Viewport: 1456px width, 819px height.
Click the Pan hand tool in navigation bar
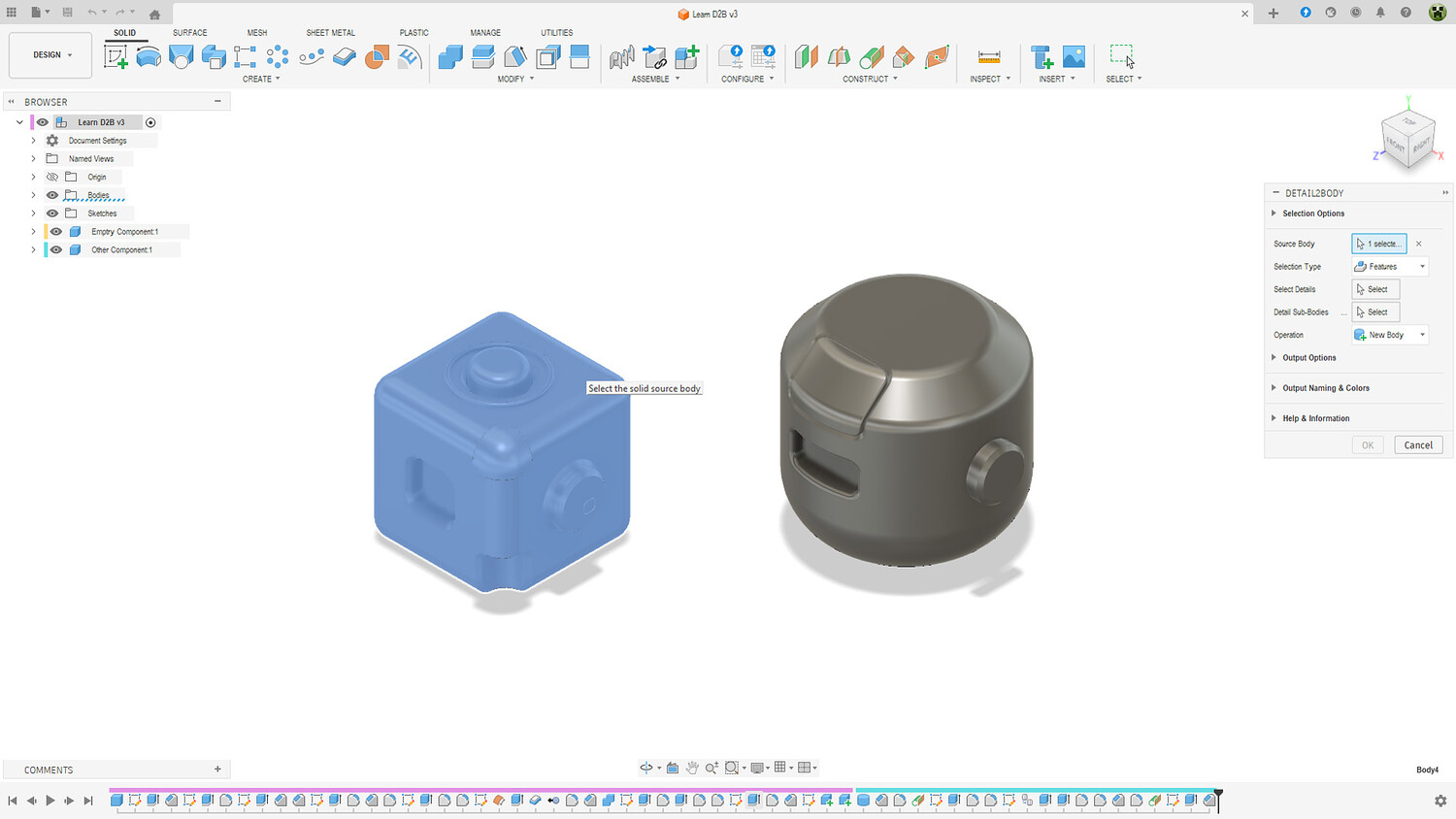pos(692,768)
